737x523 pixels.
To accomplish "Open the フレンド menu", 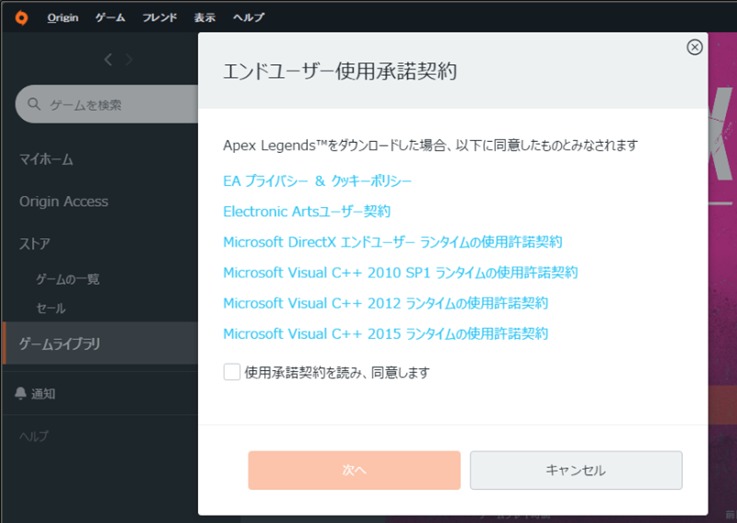I will [160, 18].
